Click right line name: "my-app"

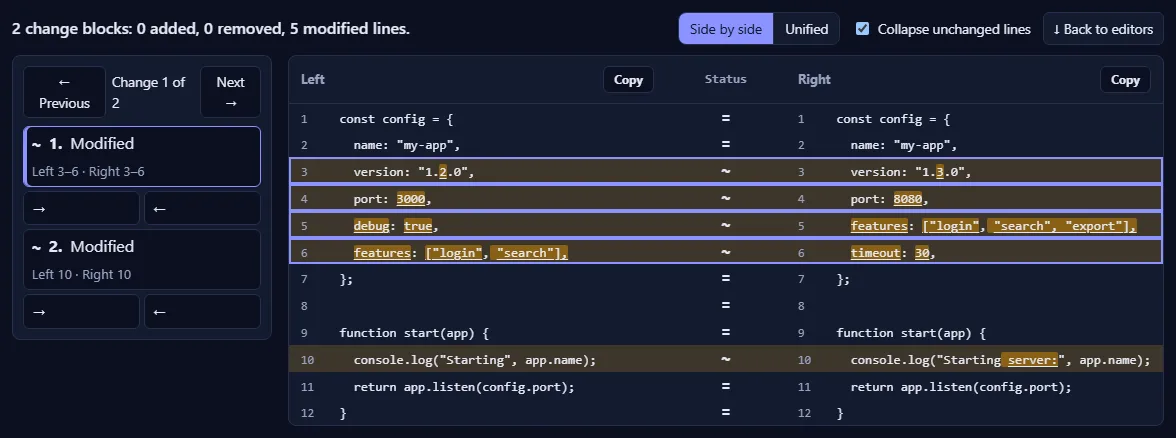(904, 146)
